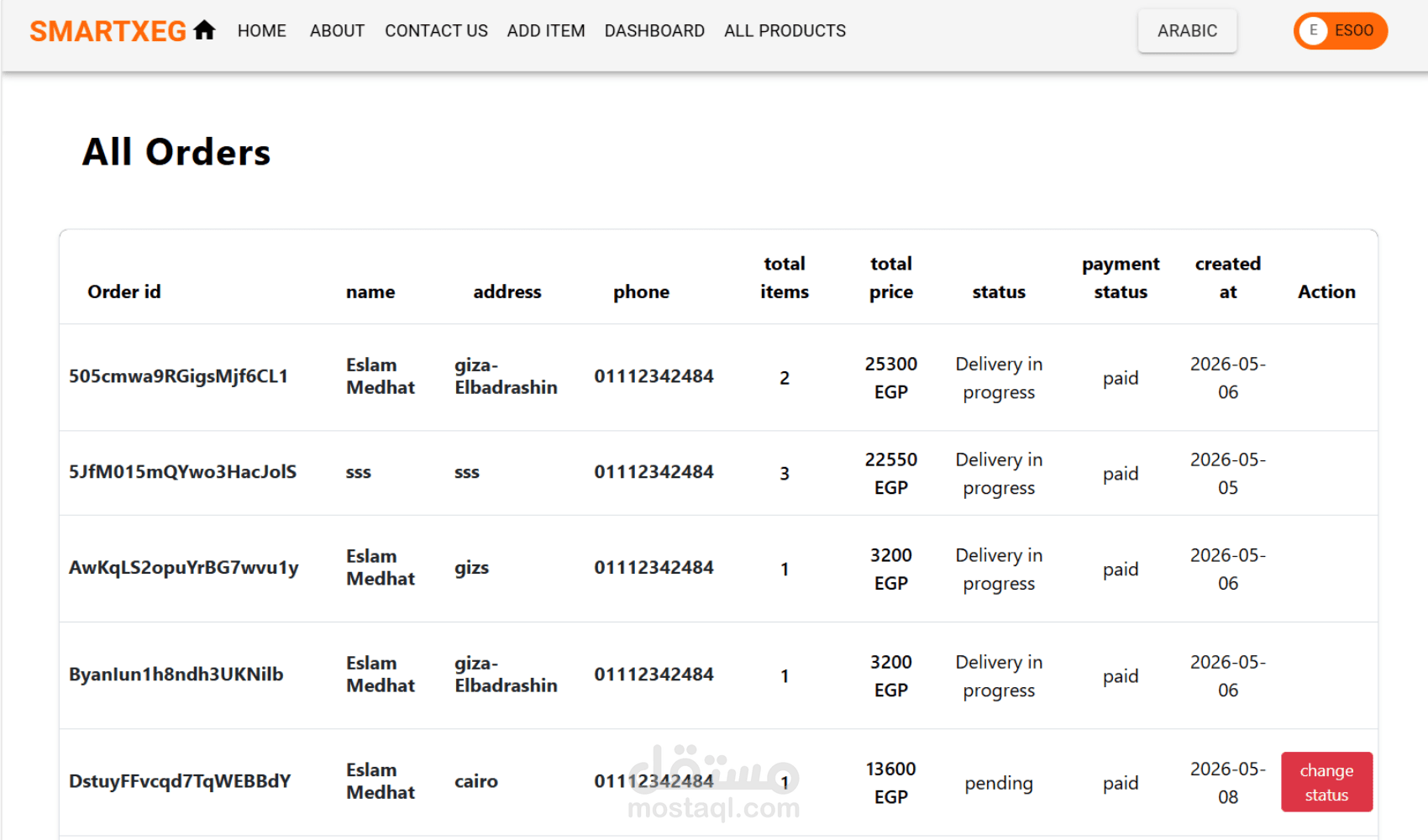Click Eslam Medhat name in the DstuyFFvcqd7TqWEBBdY row
This screenshot has width=1428, height=840.
click(381, 781)
